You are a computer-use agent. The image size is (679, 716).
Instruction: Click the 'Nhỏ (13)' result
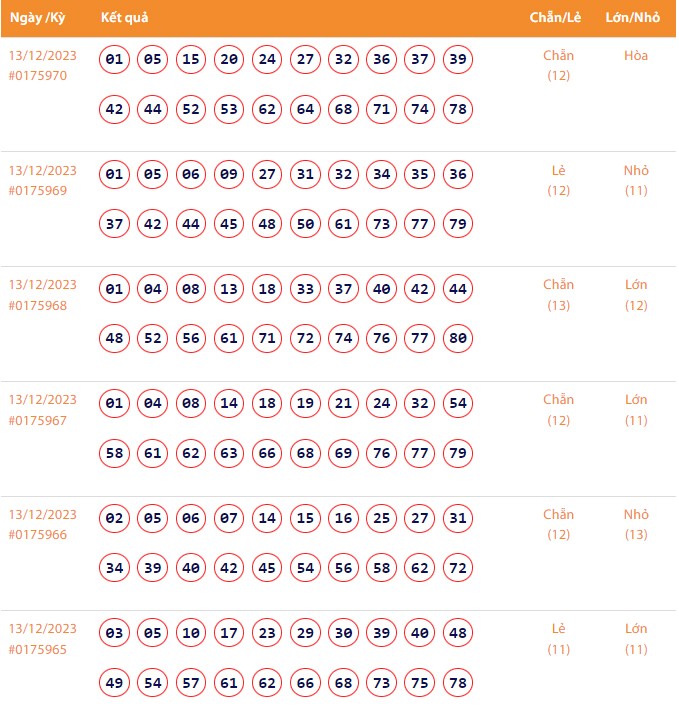pos(636,524)
